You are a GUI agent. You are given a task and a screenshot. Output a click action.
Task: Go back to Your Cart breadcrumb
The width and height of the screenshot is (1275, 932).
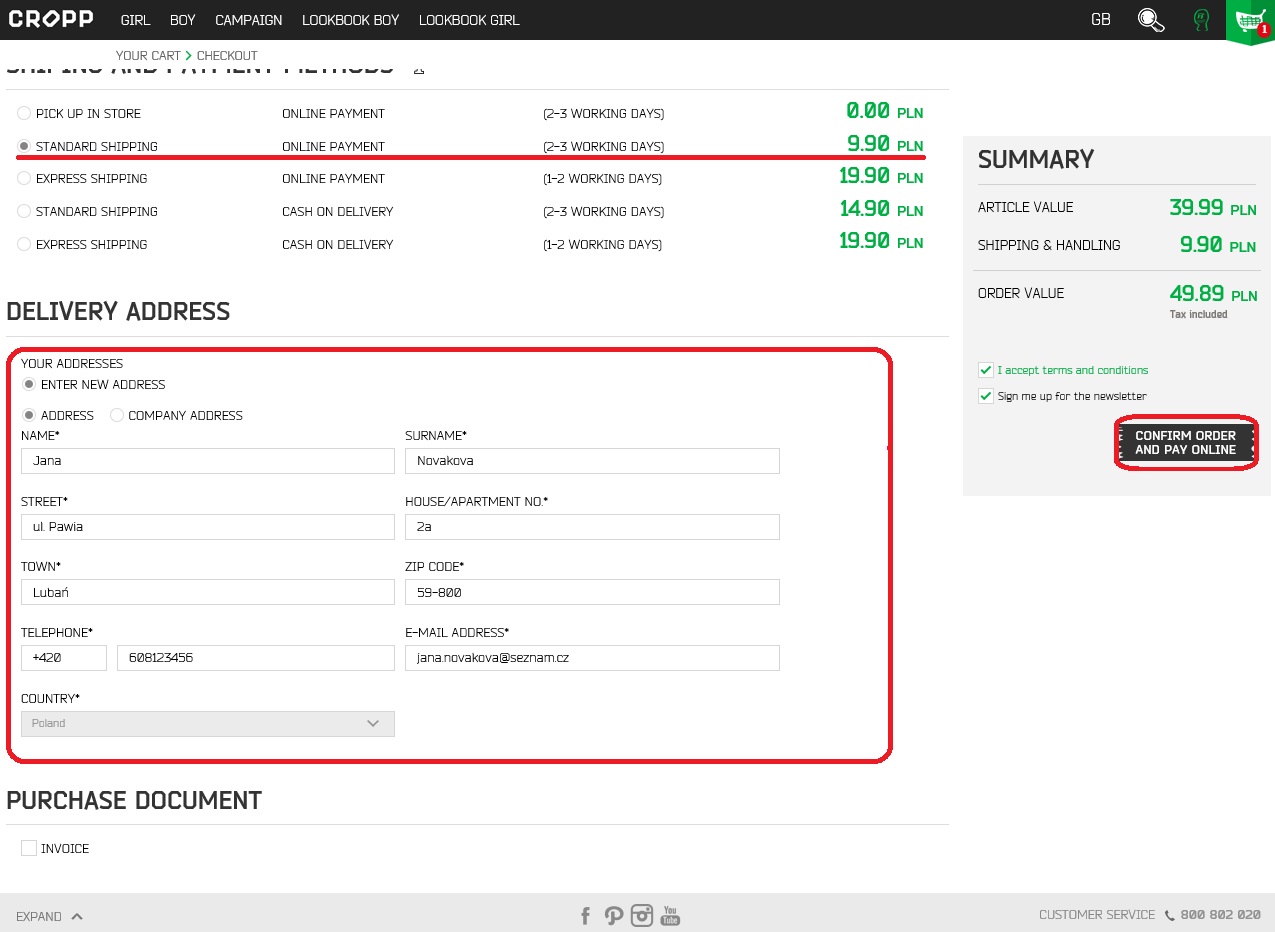click(x=148, y=56)
